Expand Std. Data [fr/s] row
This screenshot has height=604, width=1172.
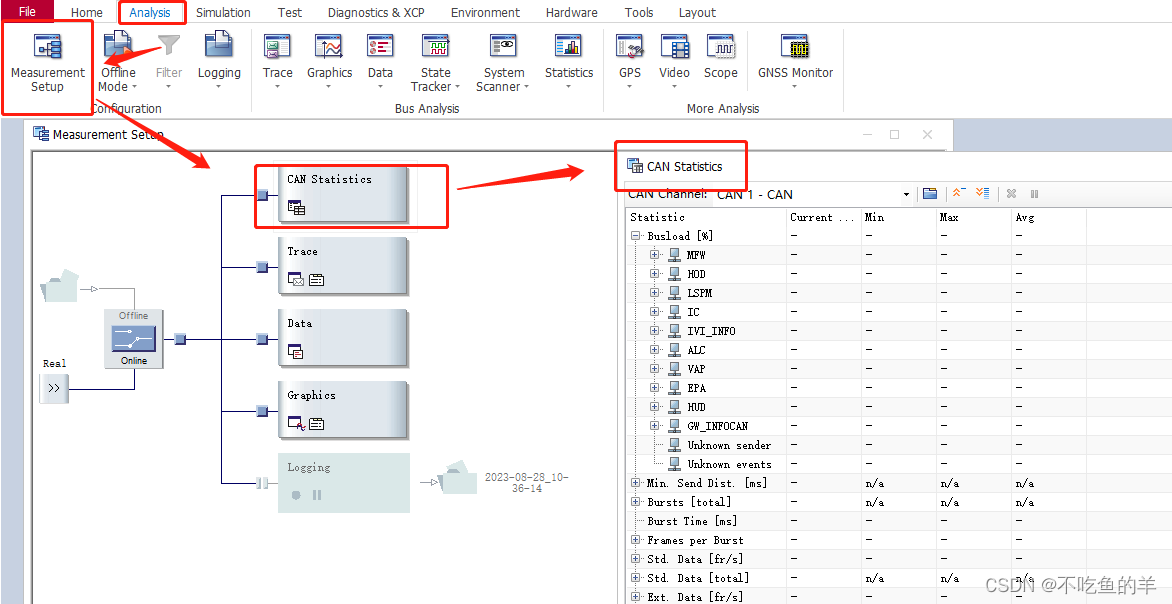(636, 559)
